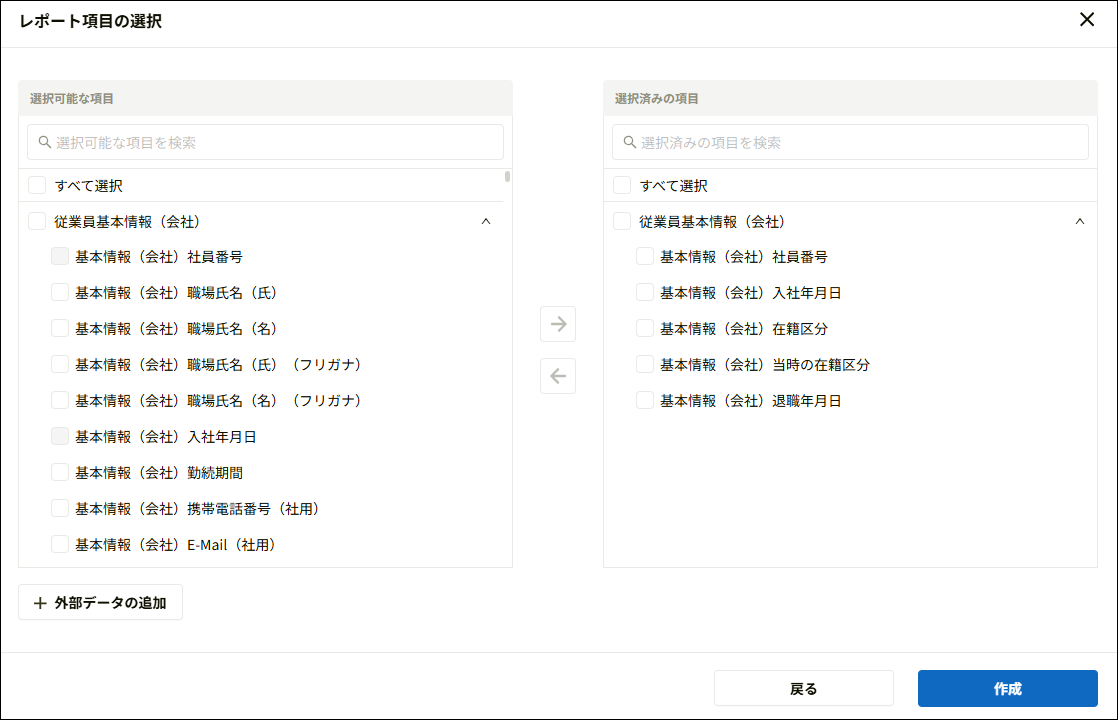The width and height of the screenshot is (1118, 720).
Task: Click the plus icon for 外部データの追加
Action: click(x=40, y=603)
